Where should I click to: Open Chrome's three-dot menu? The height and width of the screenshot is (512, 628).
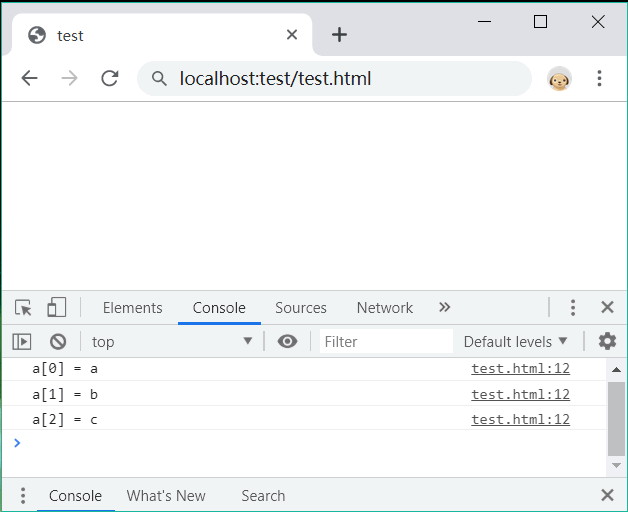[599, 78]
